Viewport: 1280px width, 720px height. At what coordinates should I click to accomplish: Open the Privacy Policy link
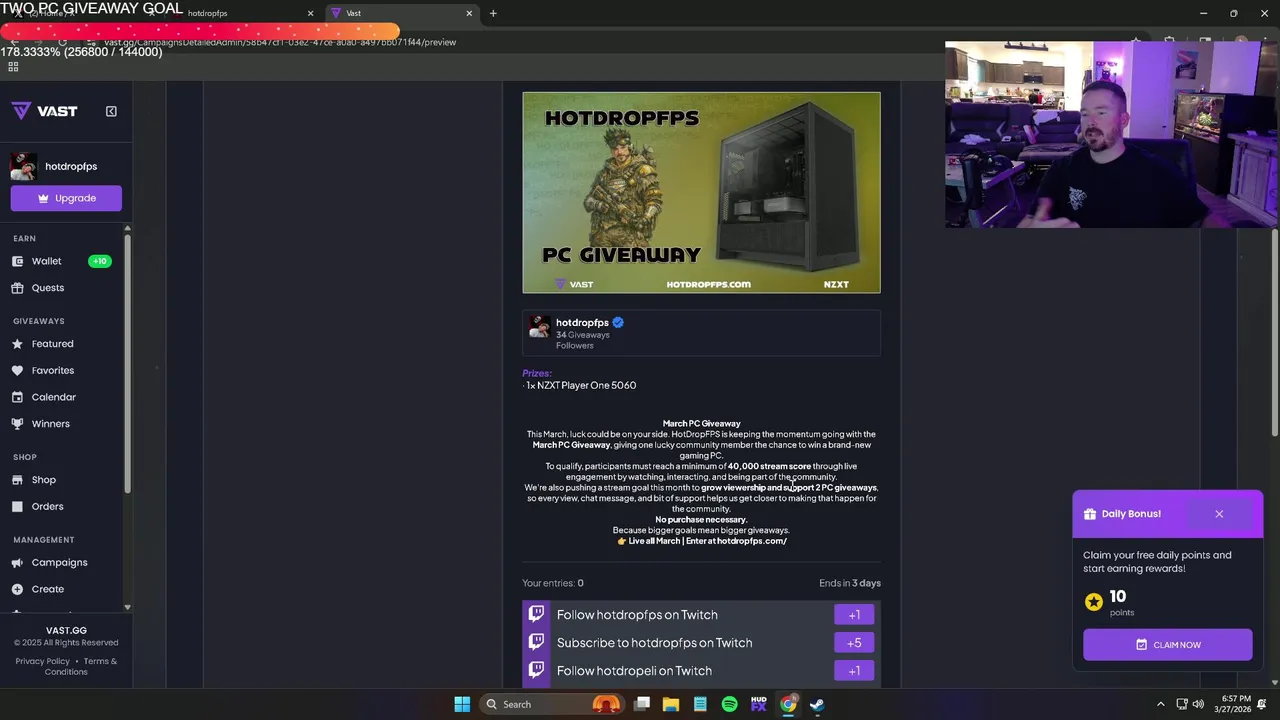click(42, 661)
